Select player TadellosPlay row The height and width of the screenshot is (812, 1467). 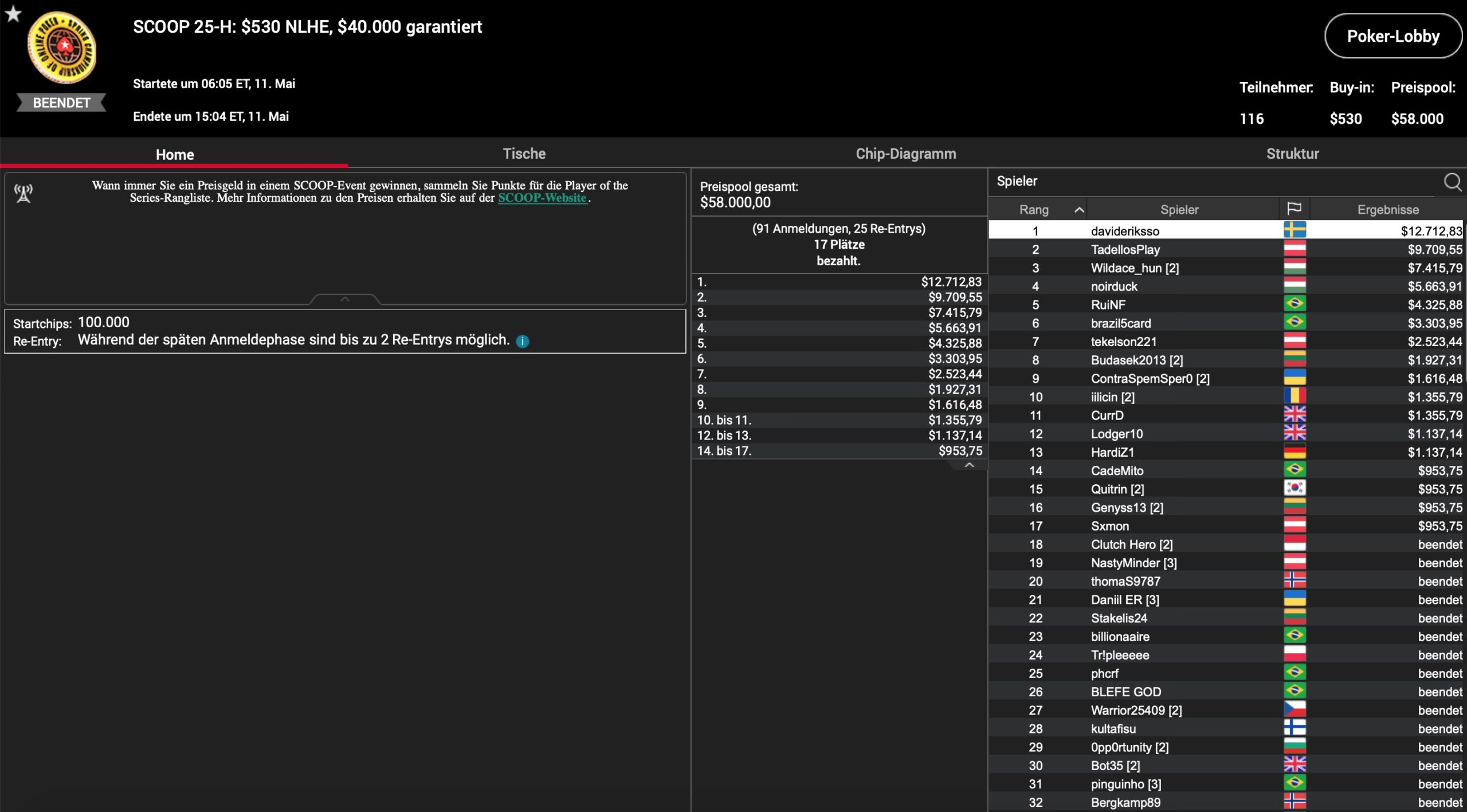(x=1125, y=249)
